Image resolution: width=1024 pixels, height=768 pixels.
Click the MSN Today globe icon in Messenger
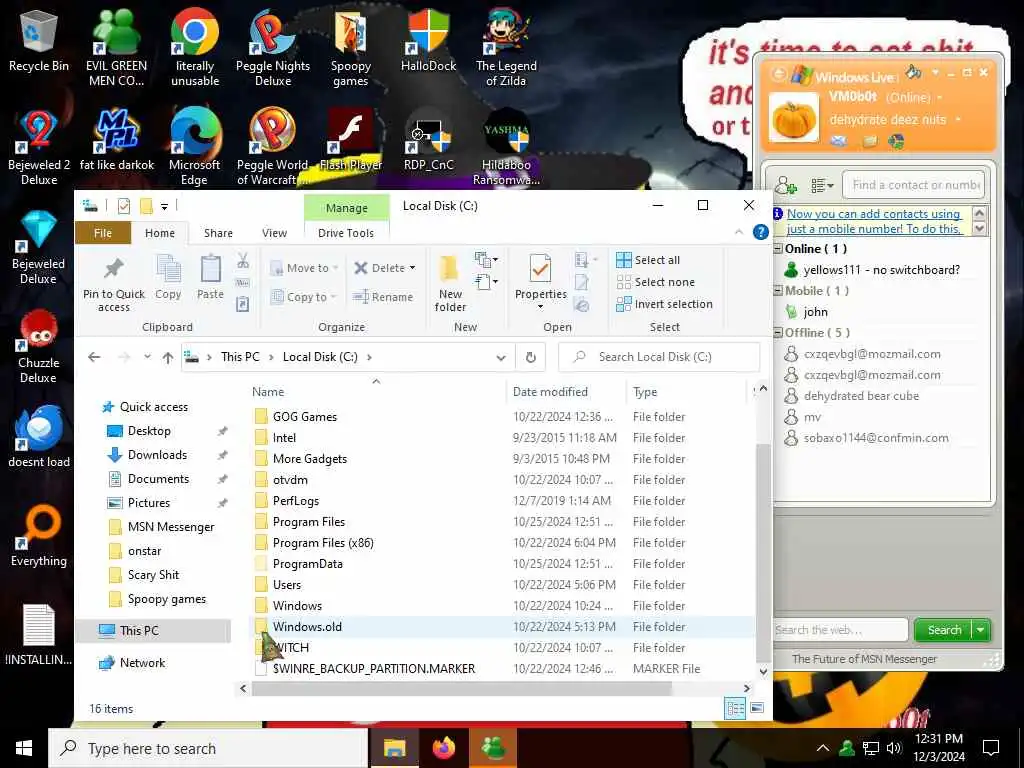(897, 141)
